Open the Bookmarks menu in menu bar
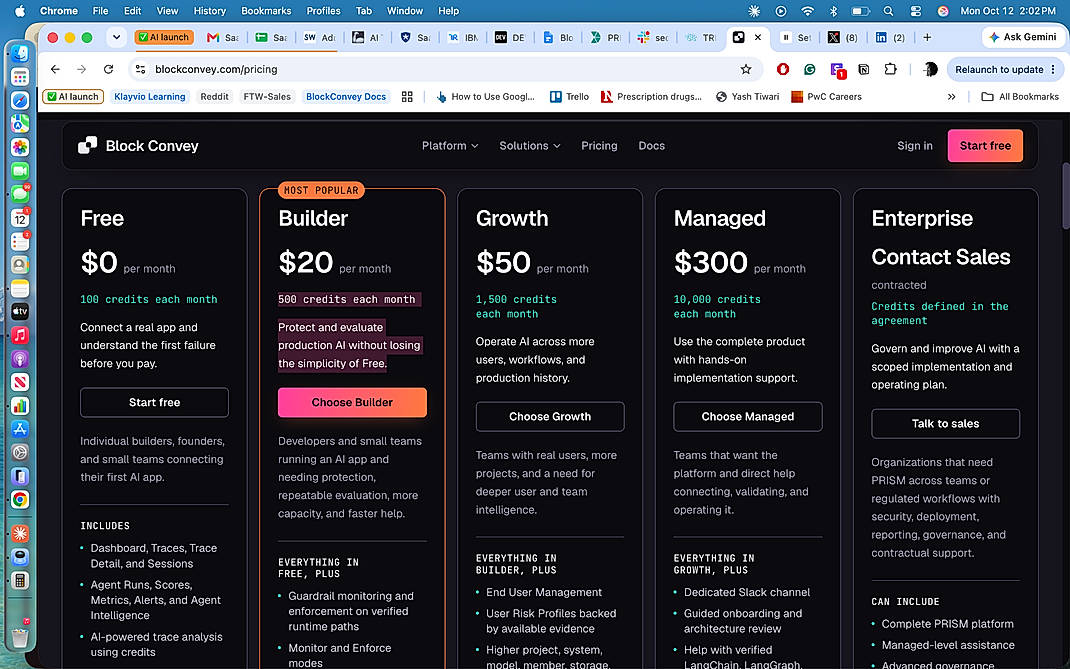Viewport: 1070px width, 669px height. tap(266, 11)
